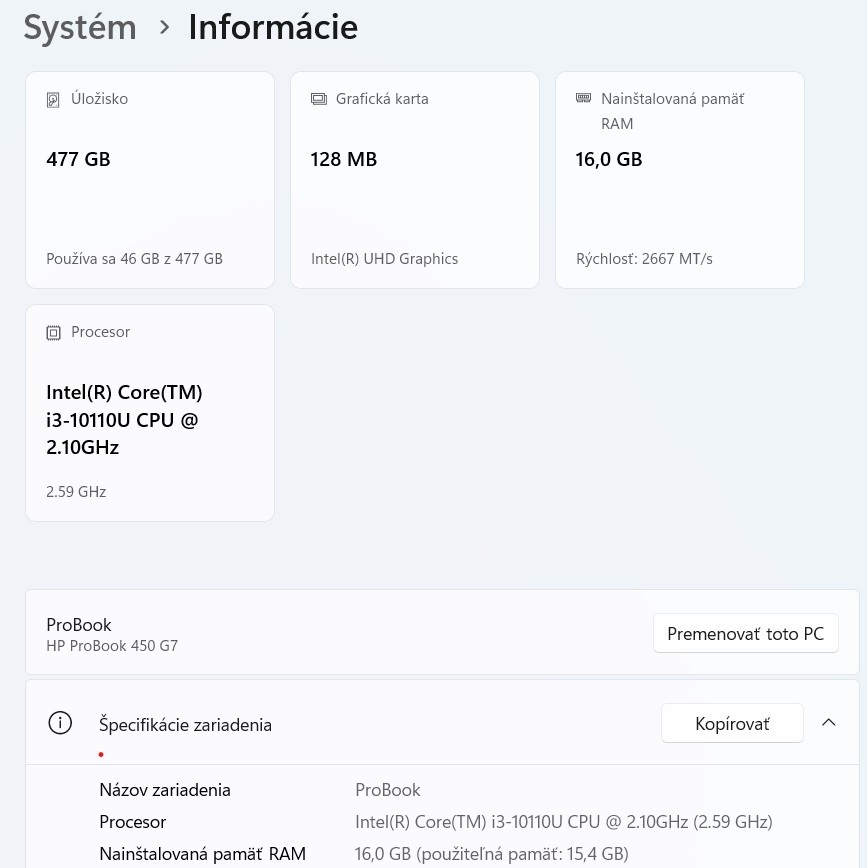Screen dimensions: 867x868
Task: Click the storage drive icon beside Úložisko
Action: [54, 100]
